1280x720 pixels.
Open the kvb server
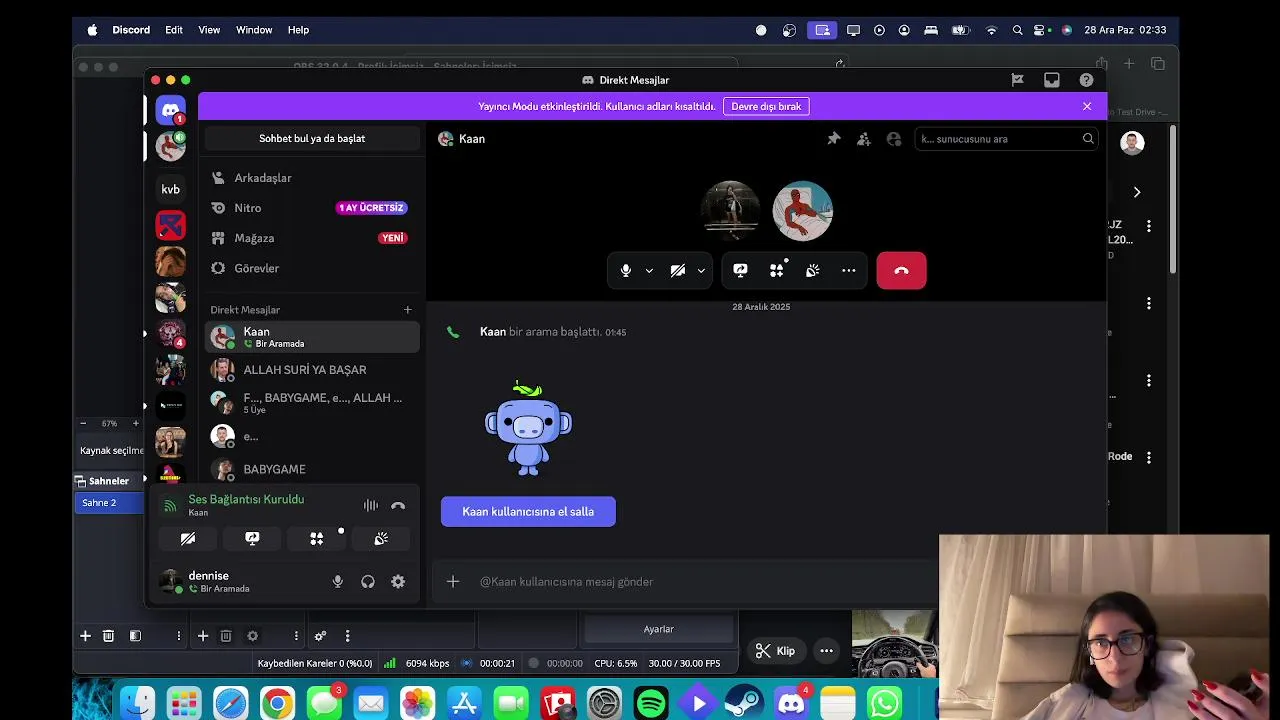(171, 189)
